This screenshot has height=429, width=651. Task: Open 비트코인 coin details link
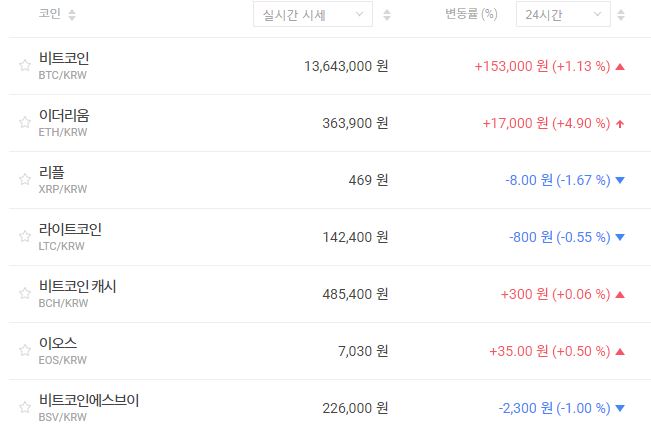[64, 59]
